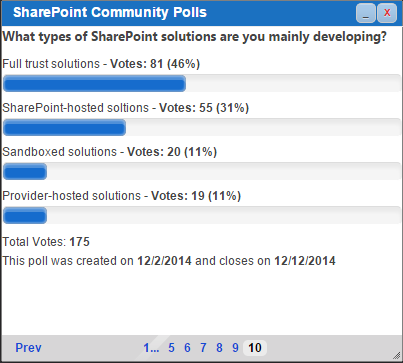Image resolution: width=403 pixels, height=363 pixels.
Task: Open poll page 7
Action: 203,348
